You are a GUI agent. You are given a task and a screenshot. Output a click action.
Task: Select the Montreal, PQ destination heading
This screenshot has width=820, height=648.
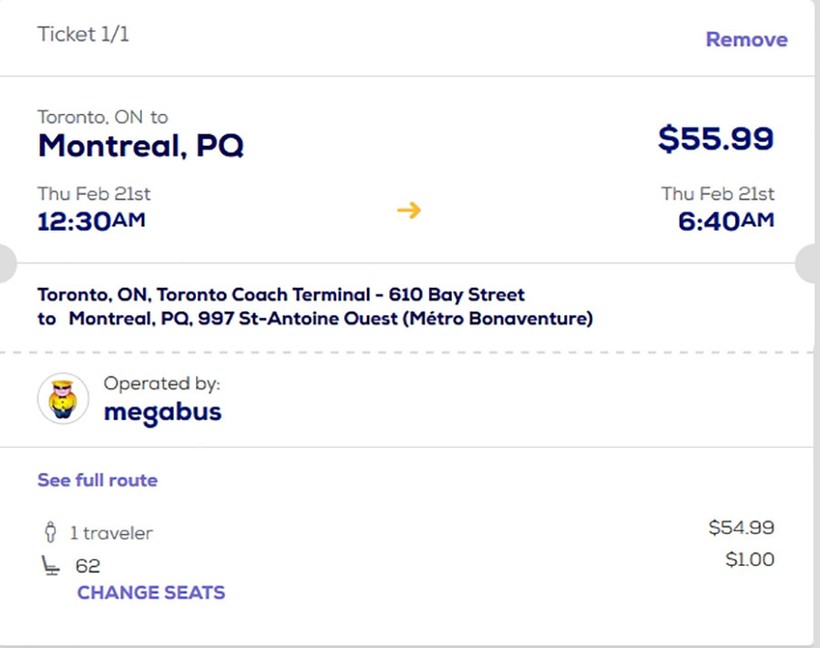point(140,146)
